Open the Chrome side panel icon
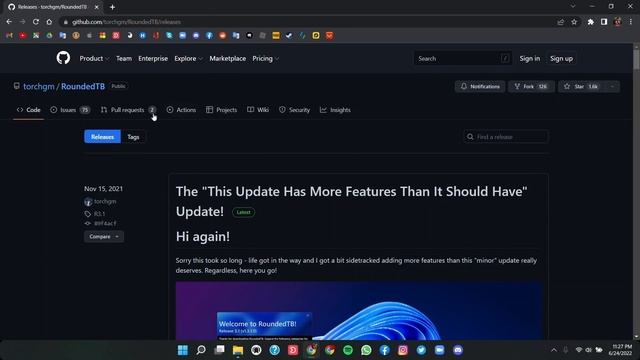 604,22
